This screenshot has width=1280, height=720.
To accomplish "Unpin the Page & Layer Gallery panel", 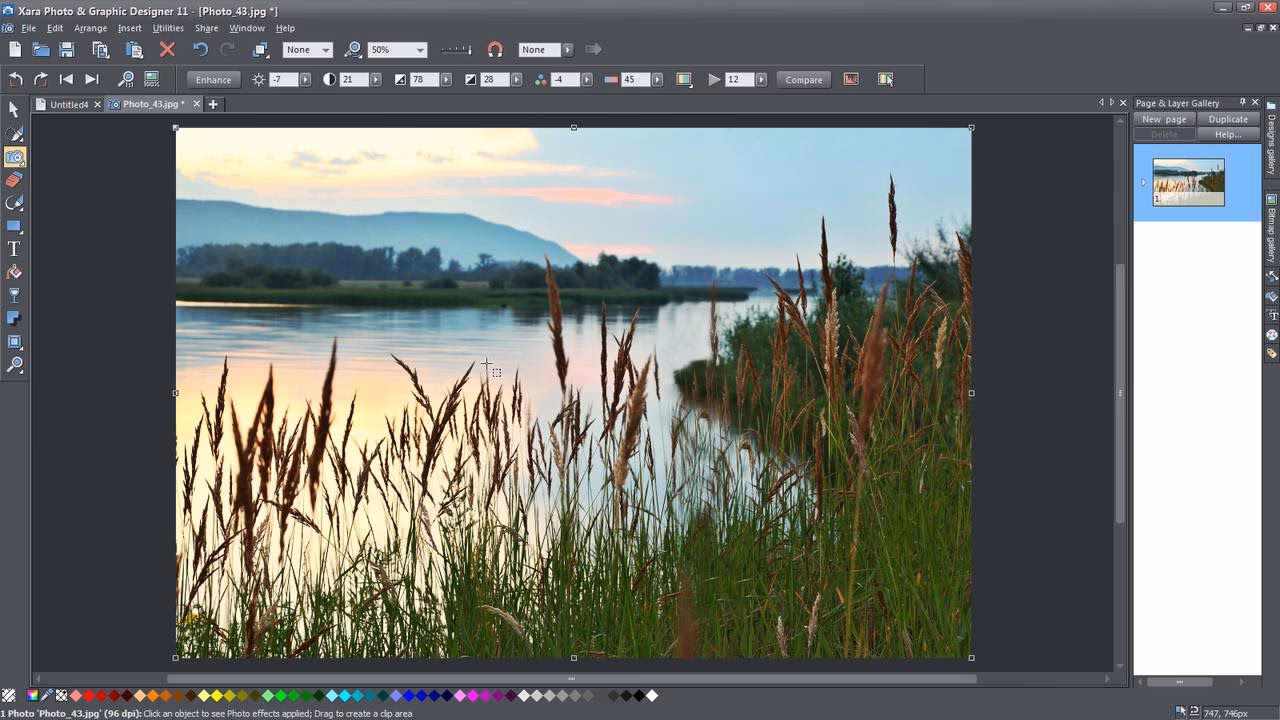I will coord(1244,102).
